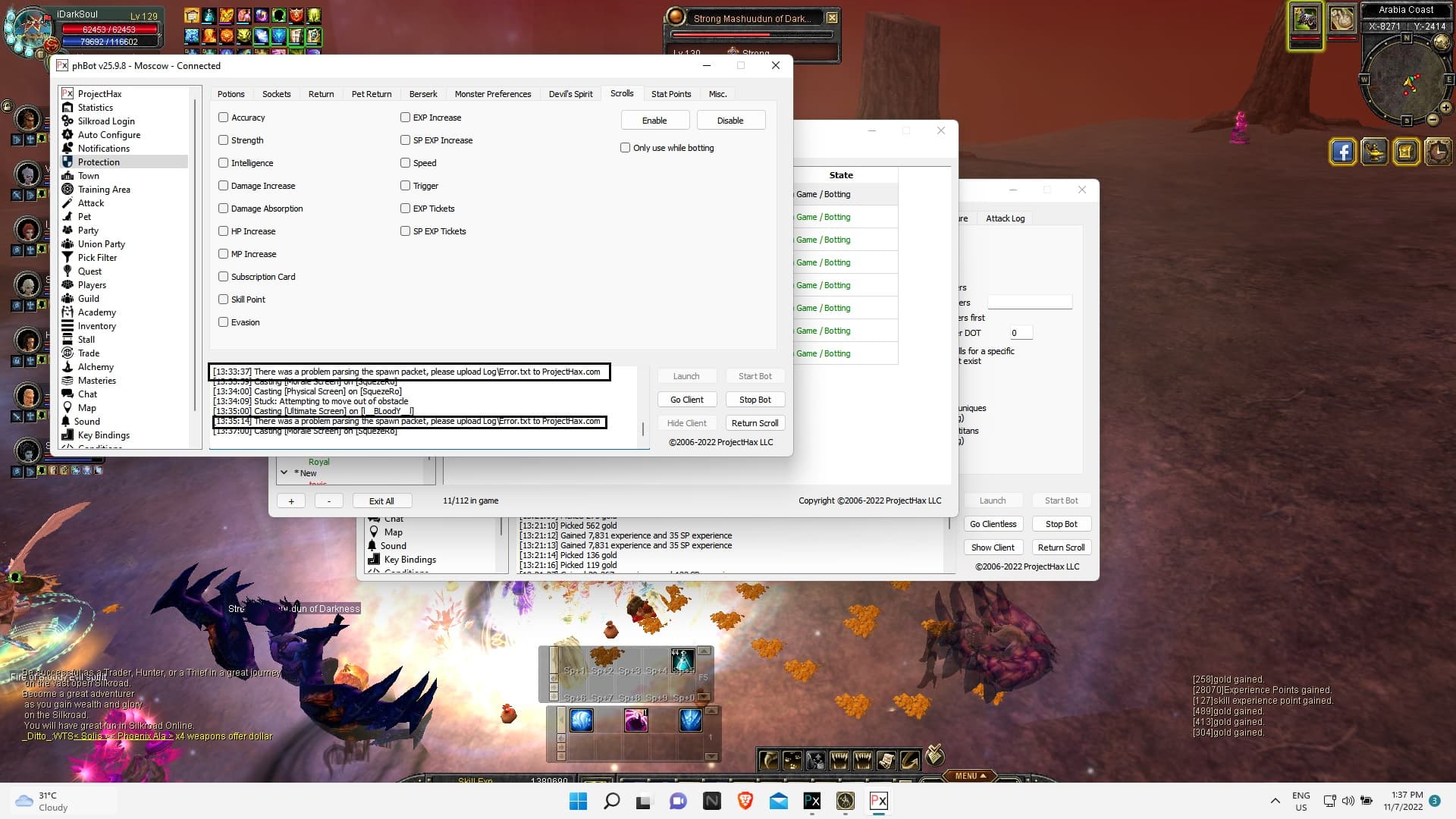This screenshot has height=819, width=1456.
Task: Enable the Damage Increase scroll checkbox
Action: click(x=224, y=186)
